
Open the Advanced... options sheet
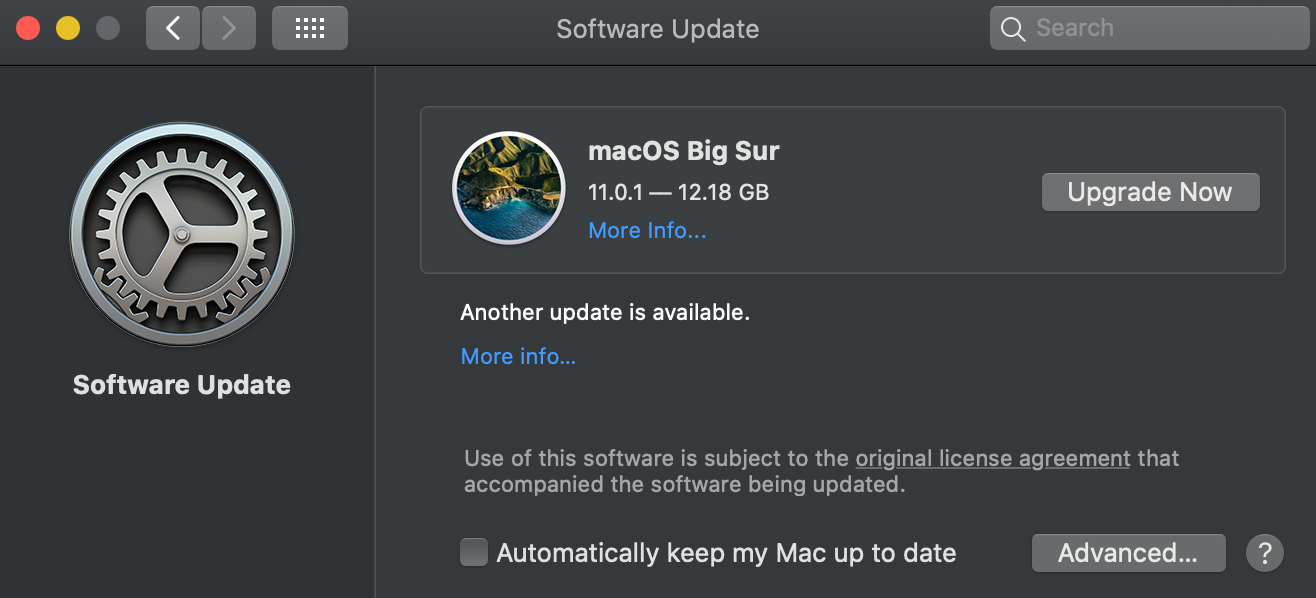pos(1128,552)
